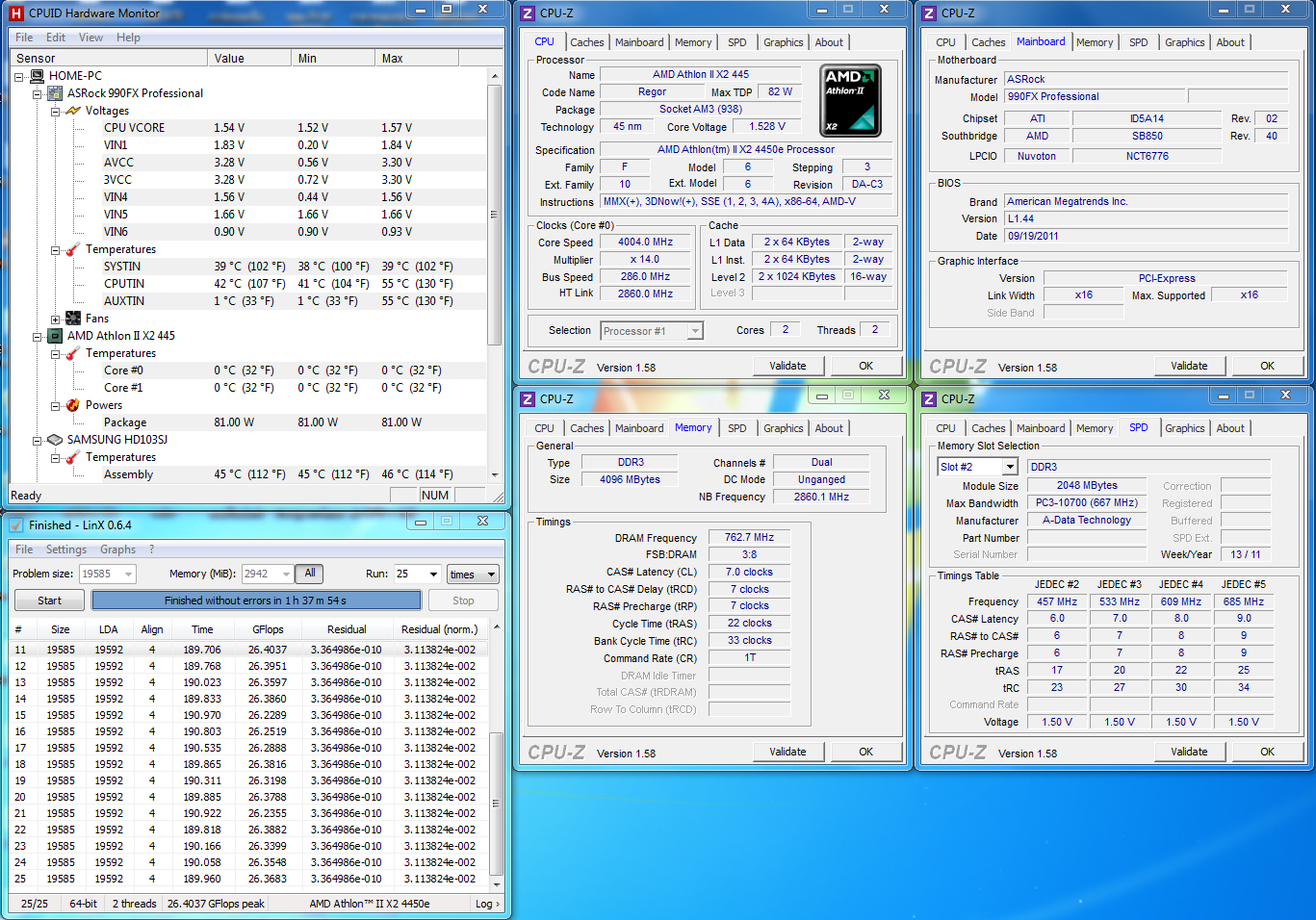Toggle the All memory button in LinX

tap(310, 574)
